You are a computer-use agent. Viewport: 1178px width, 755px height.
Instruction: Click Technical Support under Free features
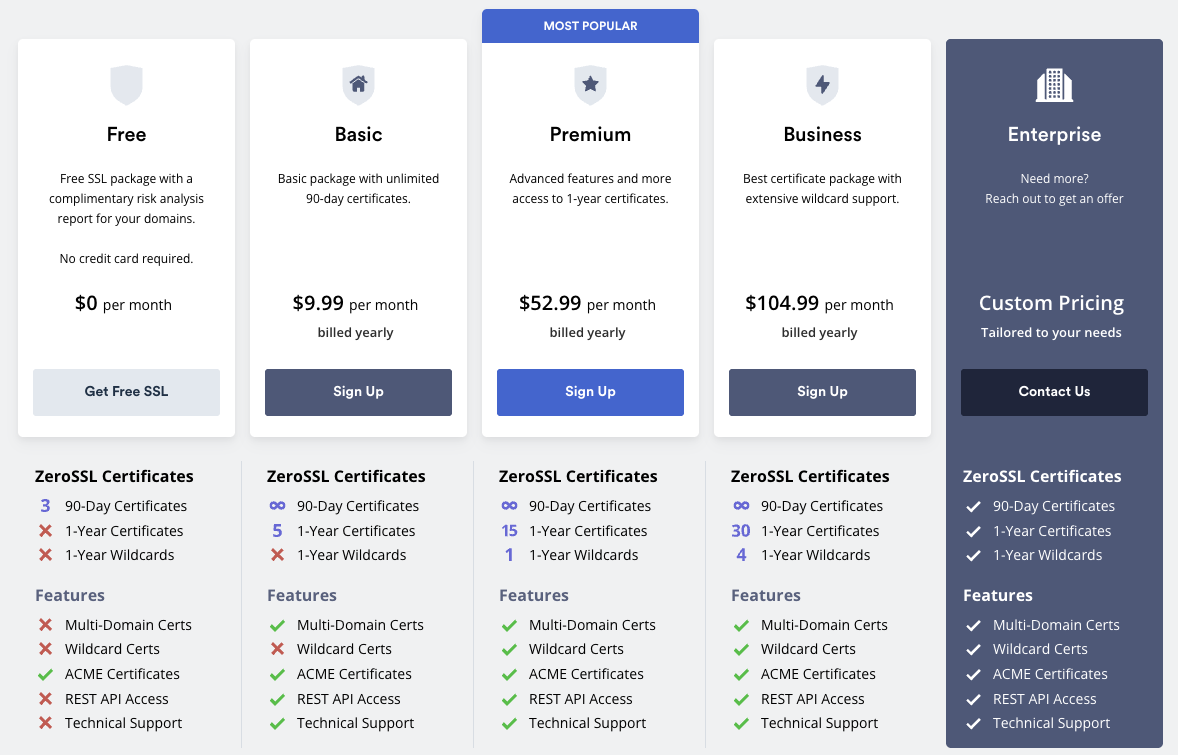(123, 723)
